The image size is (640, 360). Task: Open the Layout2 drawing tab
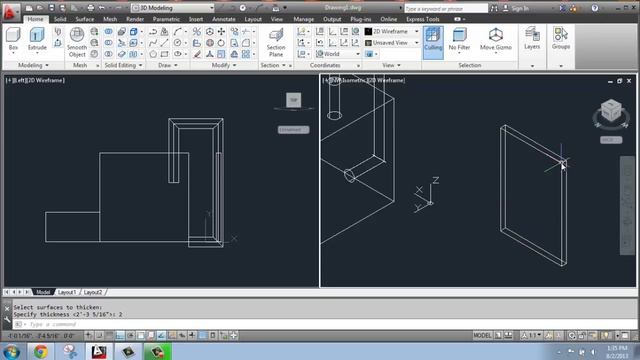pyautogui.click(x=93, y=292)
